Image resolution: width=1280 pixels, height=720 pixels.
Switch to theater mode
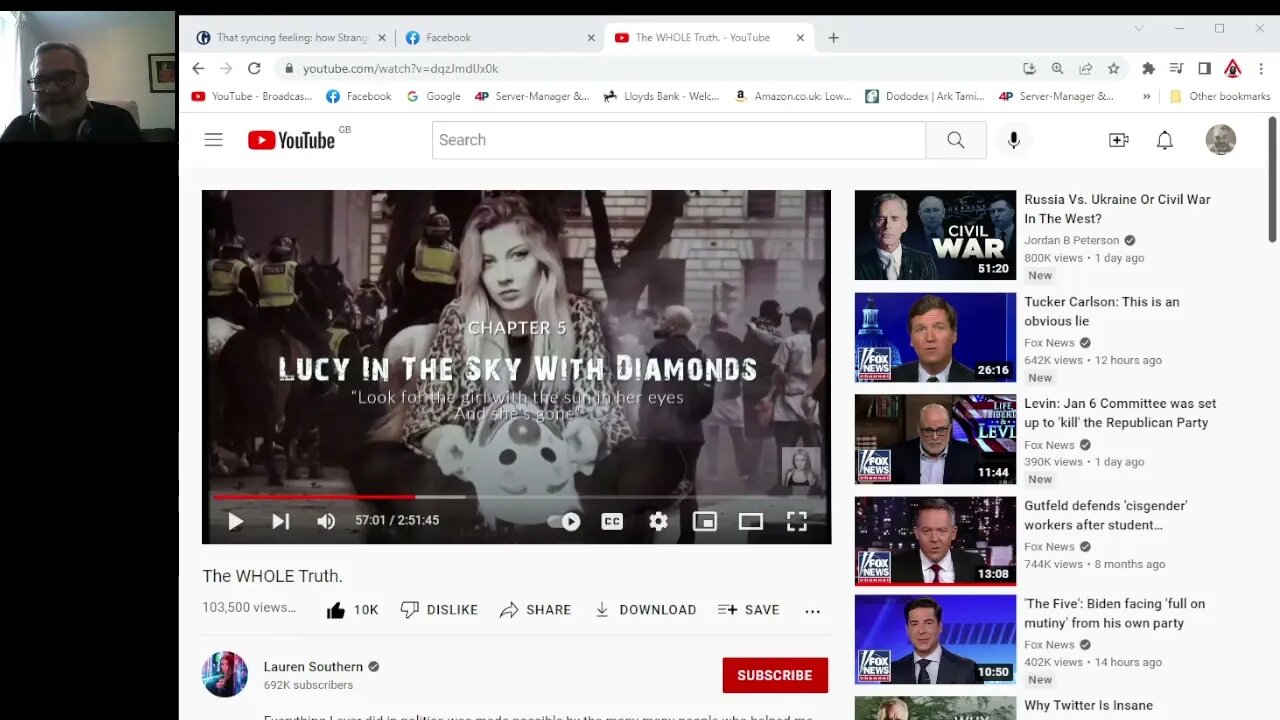tap(751, 521)
